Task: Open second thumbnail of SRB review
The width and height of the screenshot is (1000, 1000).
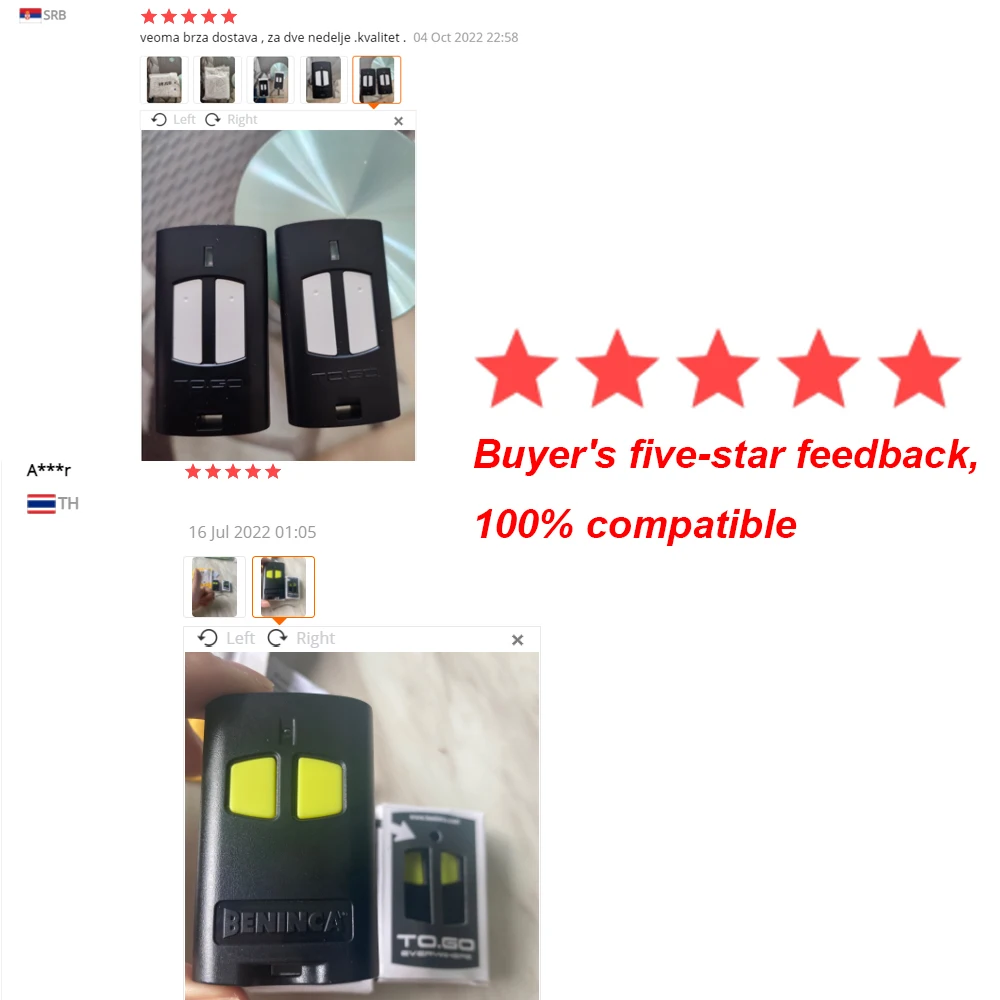Action: pos(217,80)
